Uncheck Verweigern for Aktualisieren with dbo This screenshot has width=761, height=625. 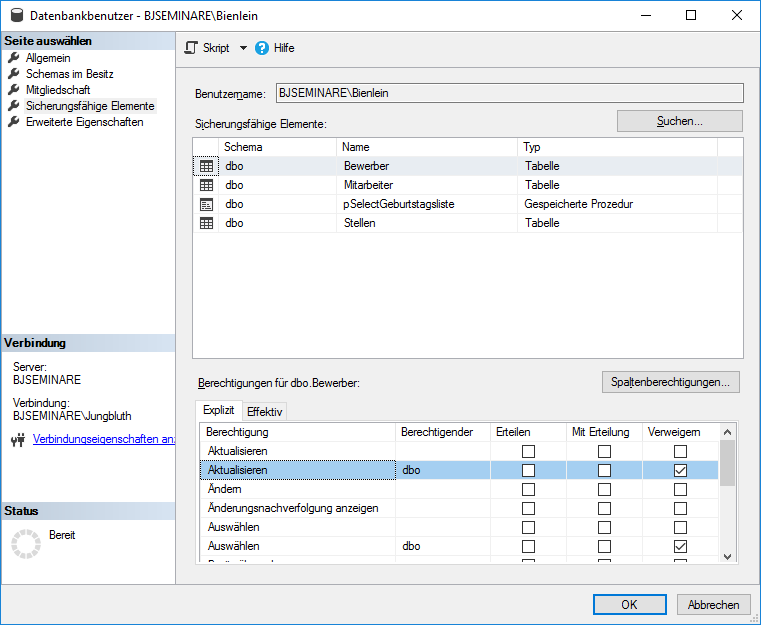click(x=680, y=470)
